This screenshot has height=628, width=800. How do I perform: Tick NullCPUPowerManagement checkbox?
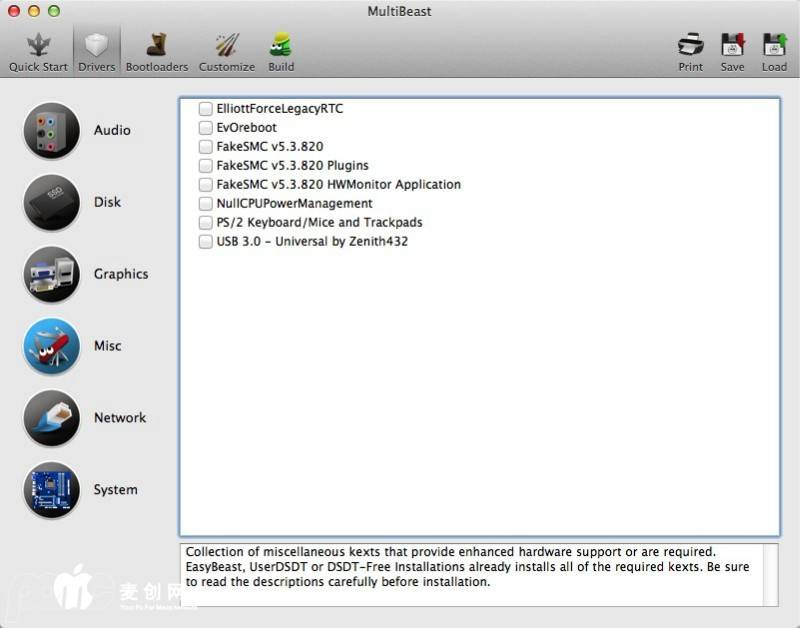tap(206, 203)
